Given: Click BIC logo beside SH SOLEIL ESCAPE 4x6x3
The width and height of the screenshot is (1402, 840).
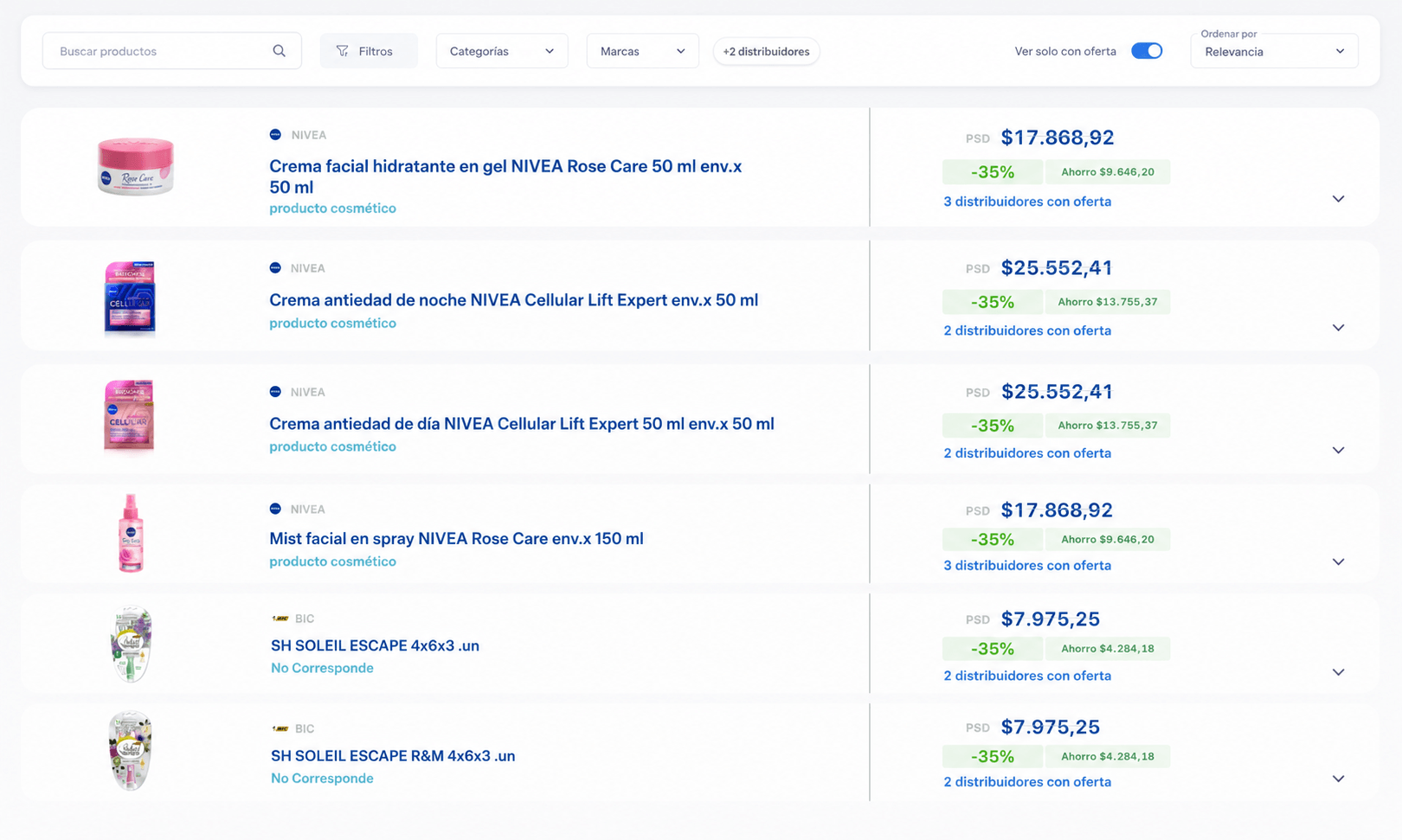Looking at the screenshot, I should click(x=280, y=619).
